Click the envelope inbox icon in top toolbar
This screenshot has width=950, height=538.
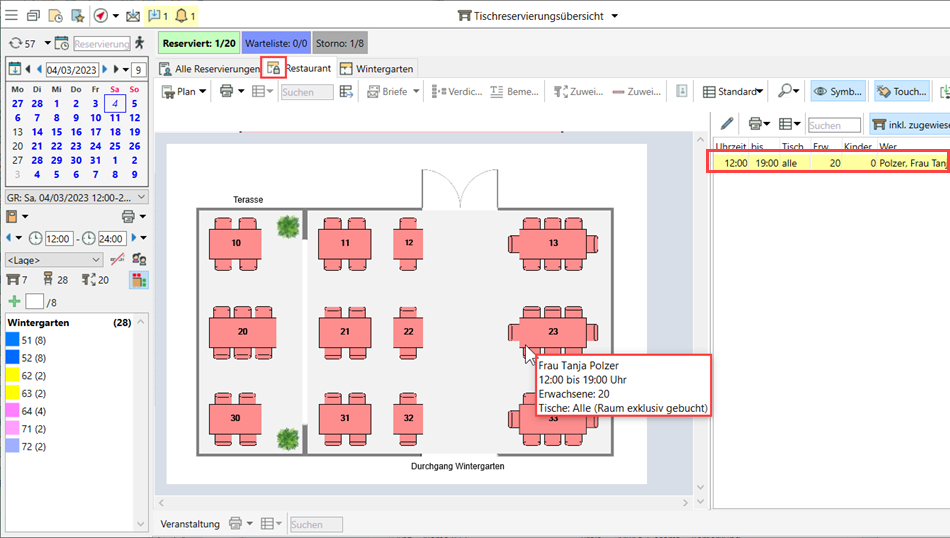coord(133,16)
